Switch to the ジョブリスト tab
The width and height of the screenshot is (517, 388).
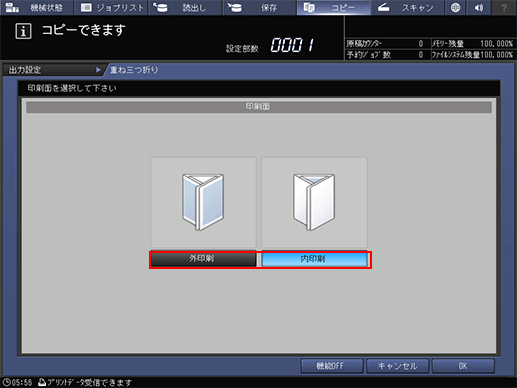point(111,7)
